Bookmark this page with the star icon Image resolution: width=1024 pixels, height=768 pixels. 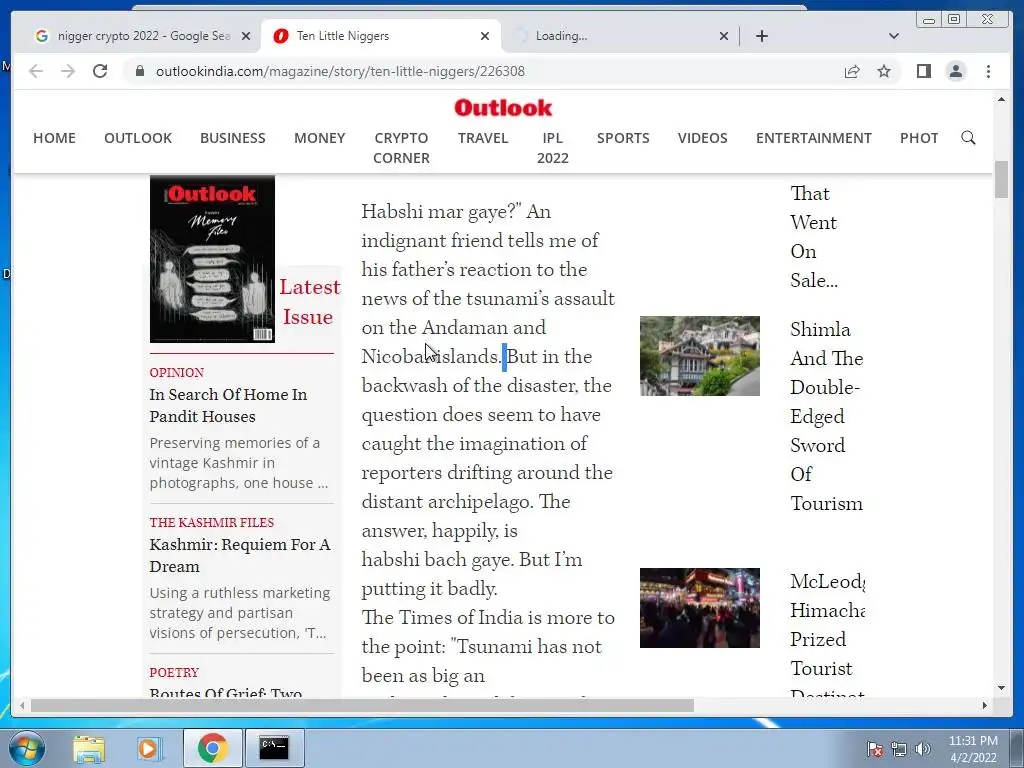(x=884, y=71)
